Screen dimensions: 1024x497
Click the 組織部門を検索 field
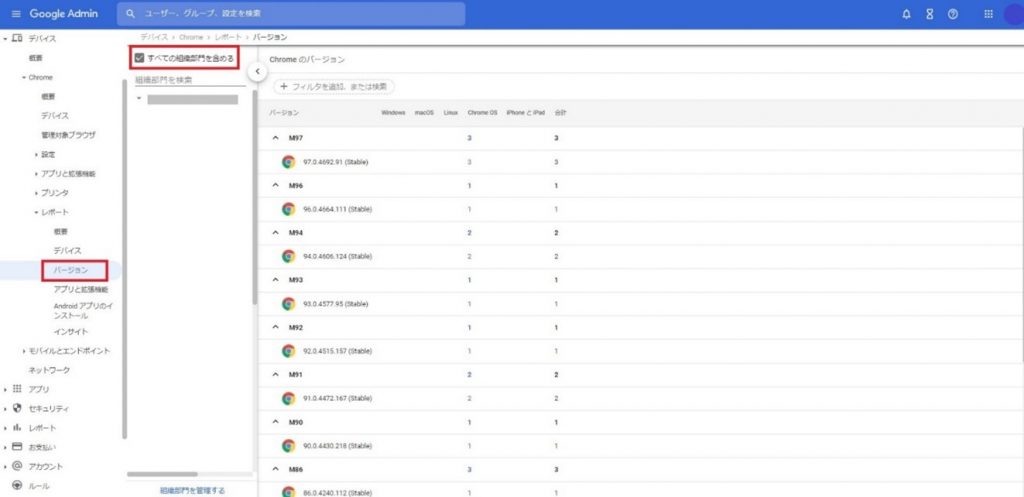190,80
